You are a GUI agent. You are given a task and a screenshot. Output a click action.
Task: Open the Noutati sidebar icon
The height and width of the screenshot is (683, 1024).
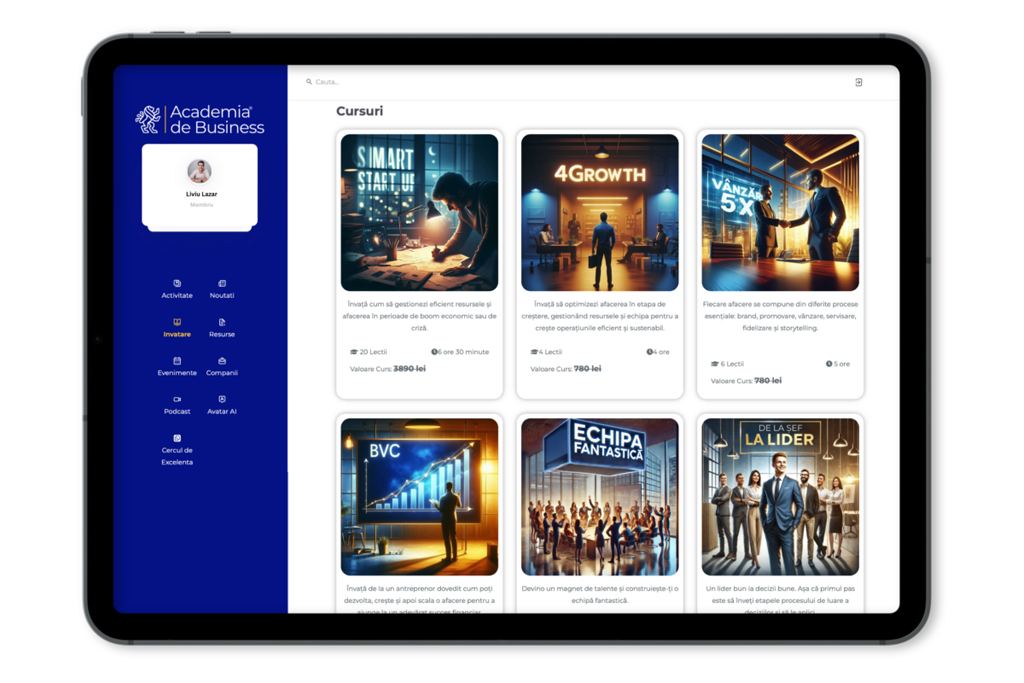pos(222,283)
